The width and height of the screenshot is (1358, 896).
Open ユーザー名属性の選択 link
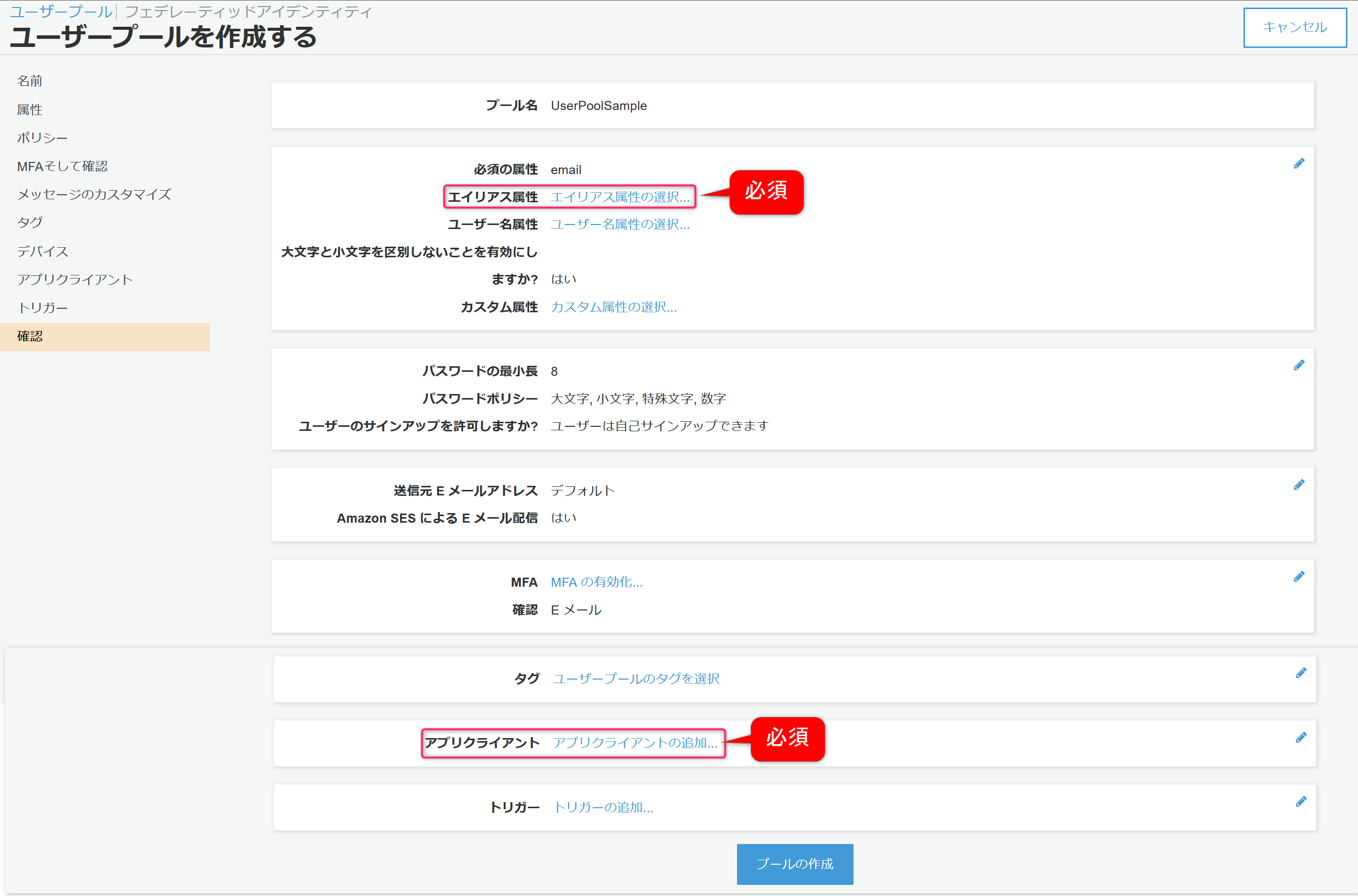[x=620, y=225]
